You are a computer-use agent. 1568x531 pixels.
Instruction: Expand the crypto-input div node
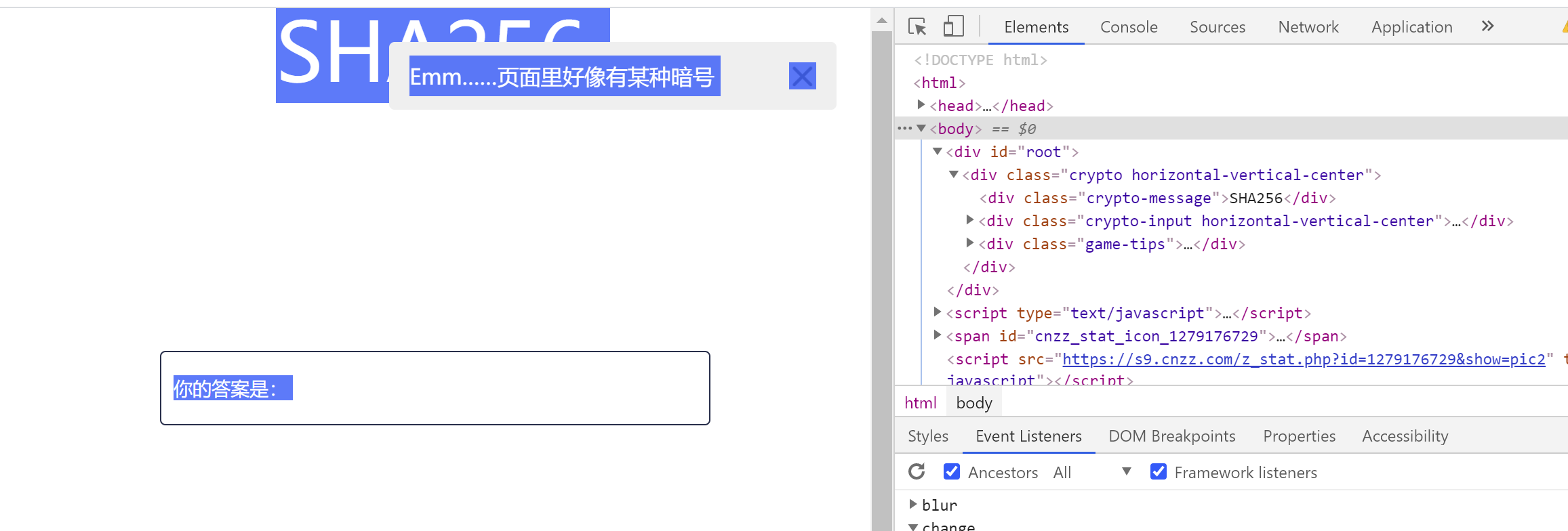tap(969, 220)
